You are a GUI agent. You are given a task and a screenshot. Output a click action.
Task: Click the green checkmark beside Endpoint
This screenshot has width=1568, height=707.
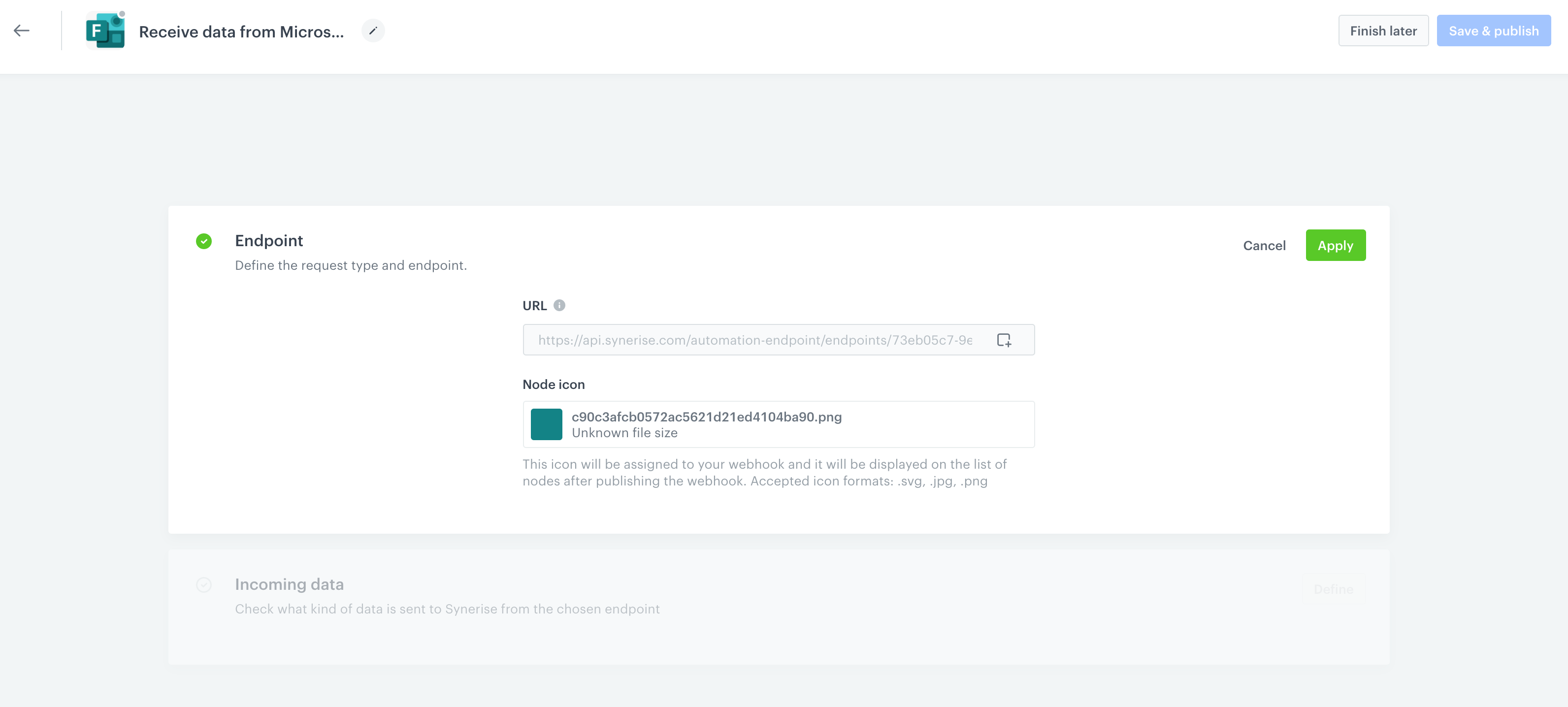[x=204, y=242]
